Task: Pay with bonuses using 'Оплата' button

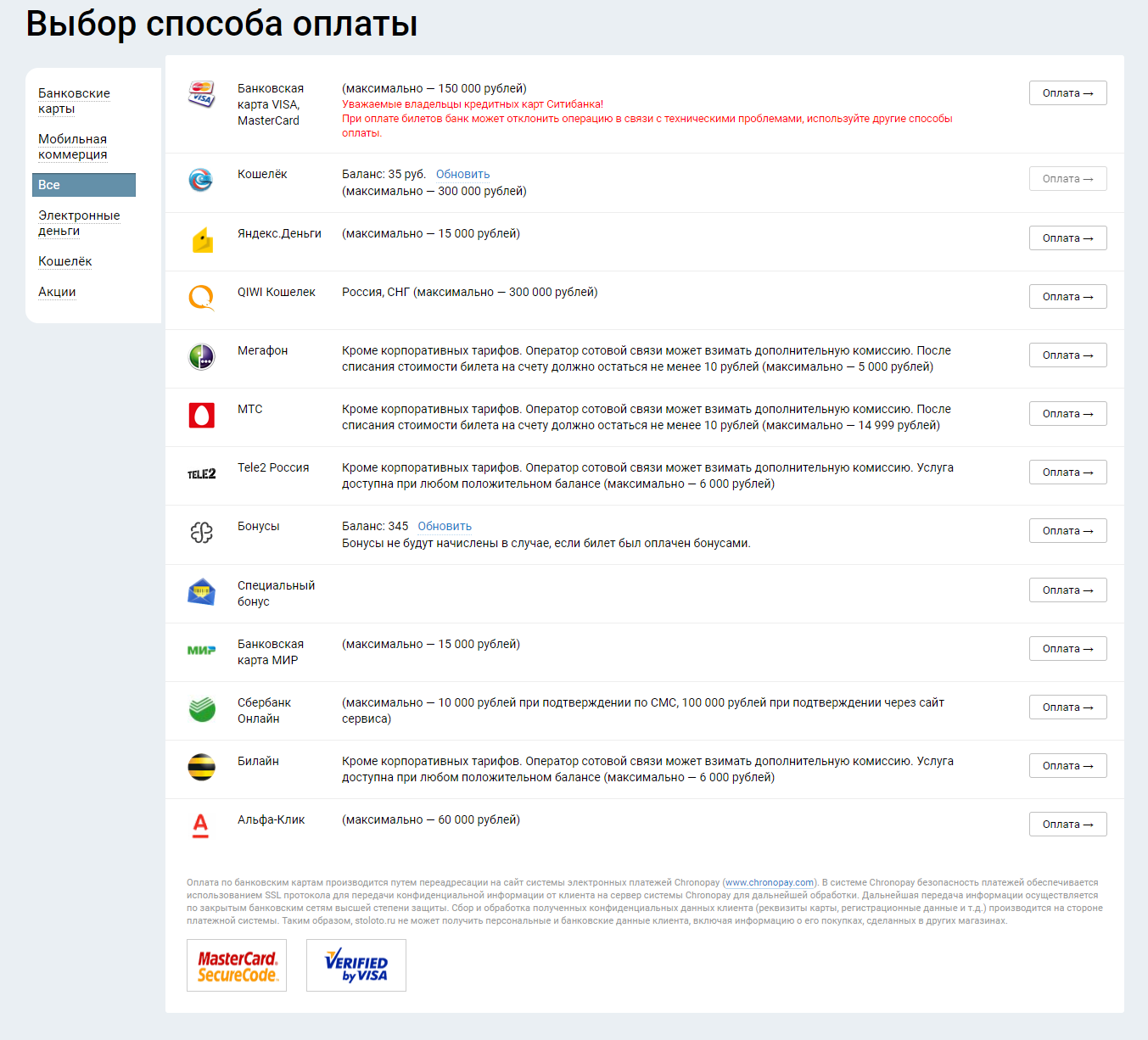Action: 1067,531
